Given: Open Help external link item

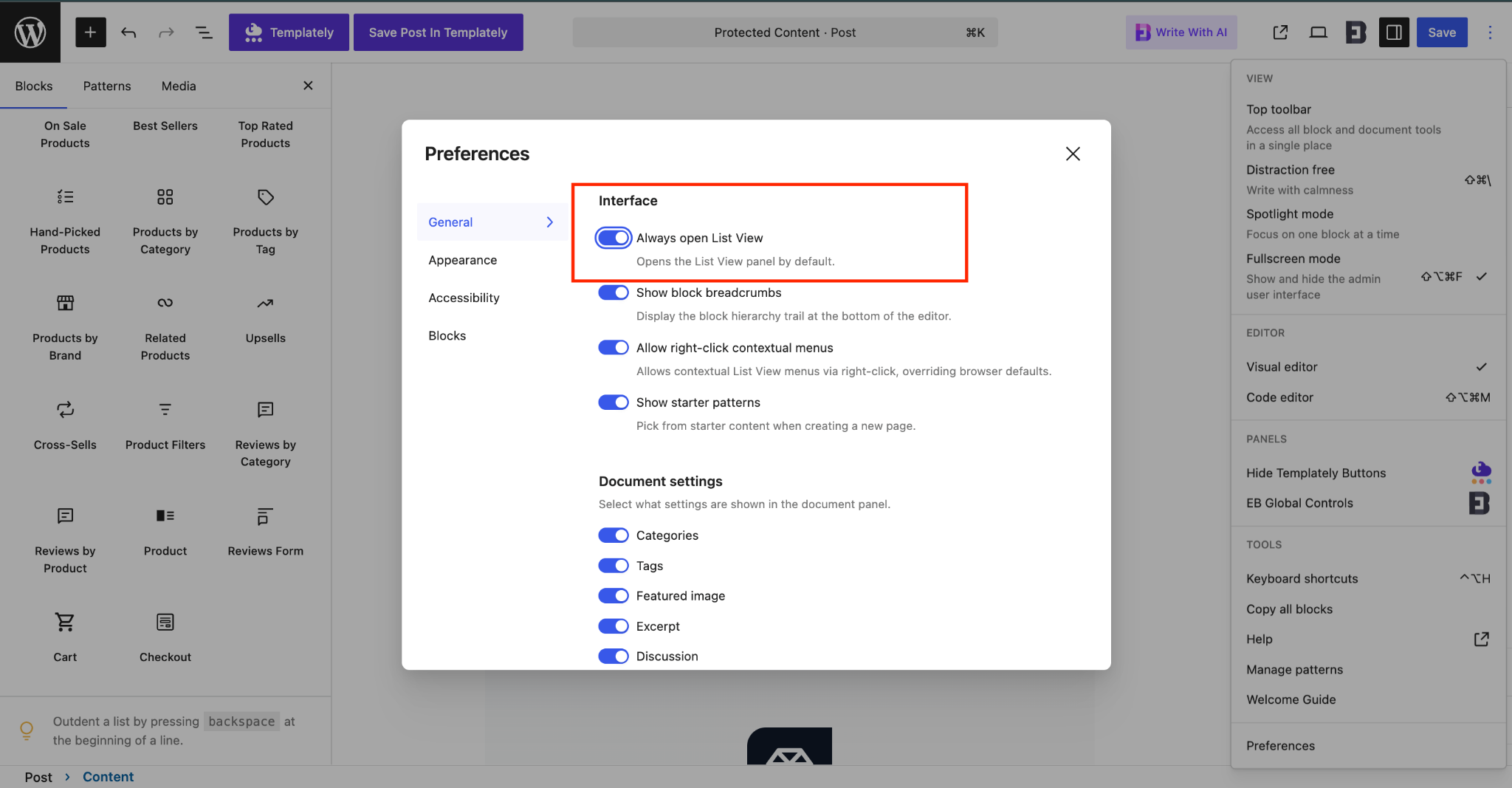Looking at the screenshot, I should click(1368, 640).
